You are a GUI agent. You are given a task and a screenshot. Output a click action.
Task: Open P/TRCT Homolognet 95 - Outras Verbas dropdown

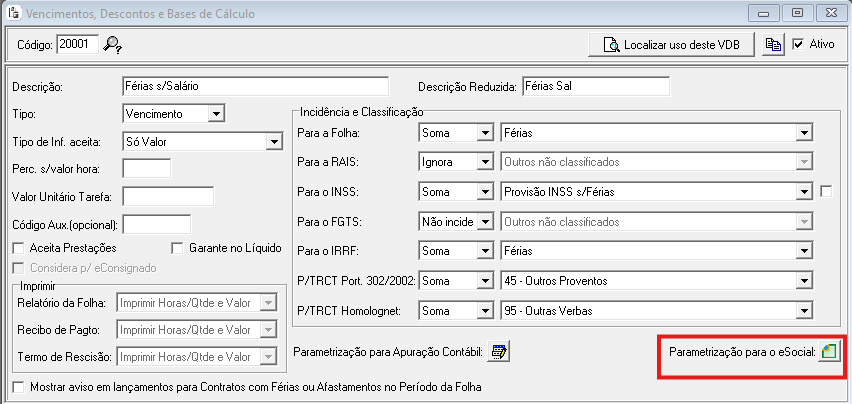click(x=803, y=311)
